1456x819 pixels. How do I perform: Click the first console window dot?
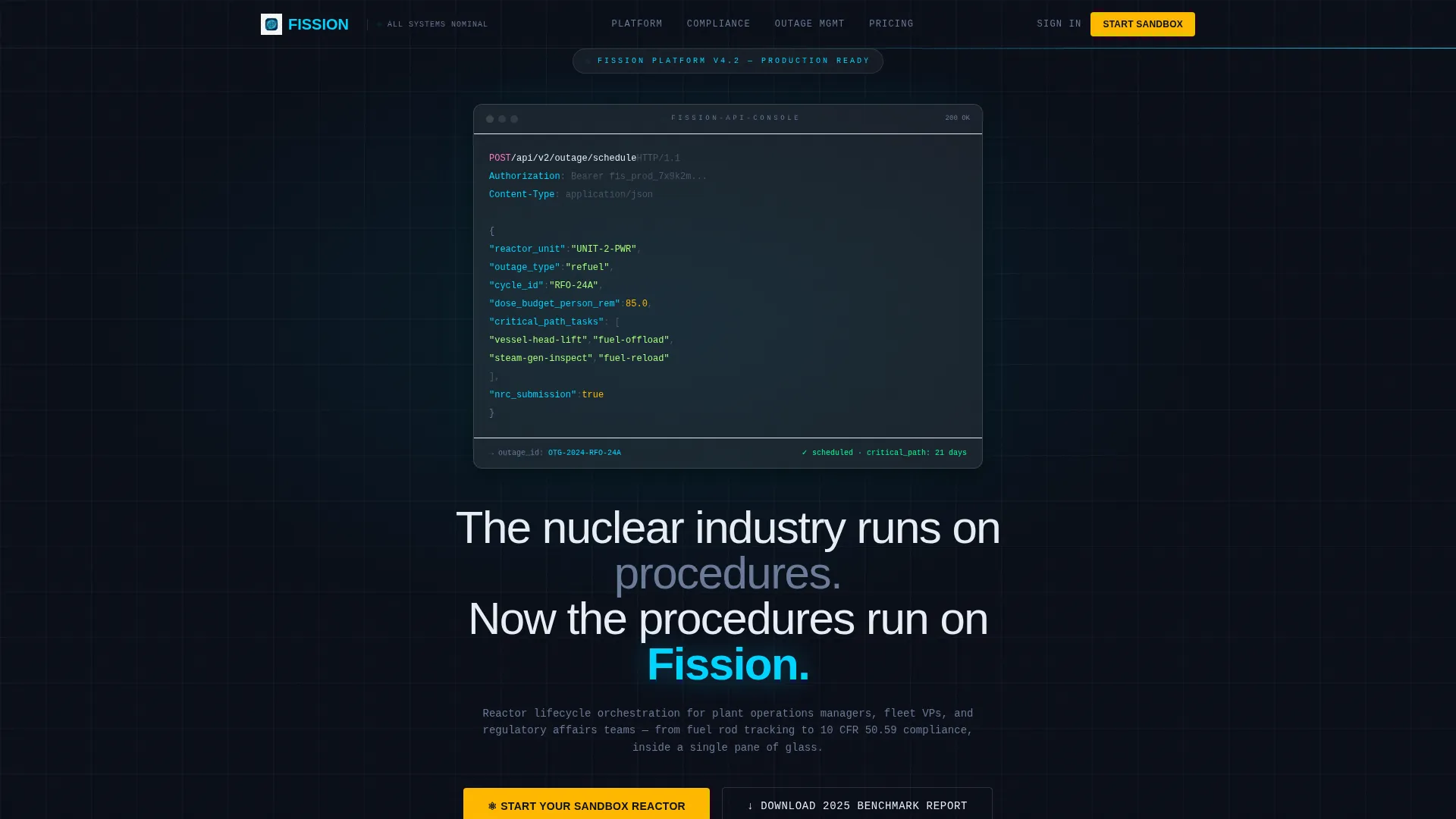point(490,119)
